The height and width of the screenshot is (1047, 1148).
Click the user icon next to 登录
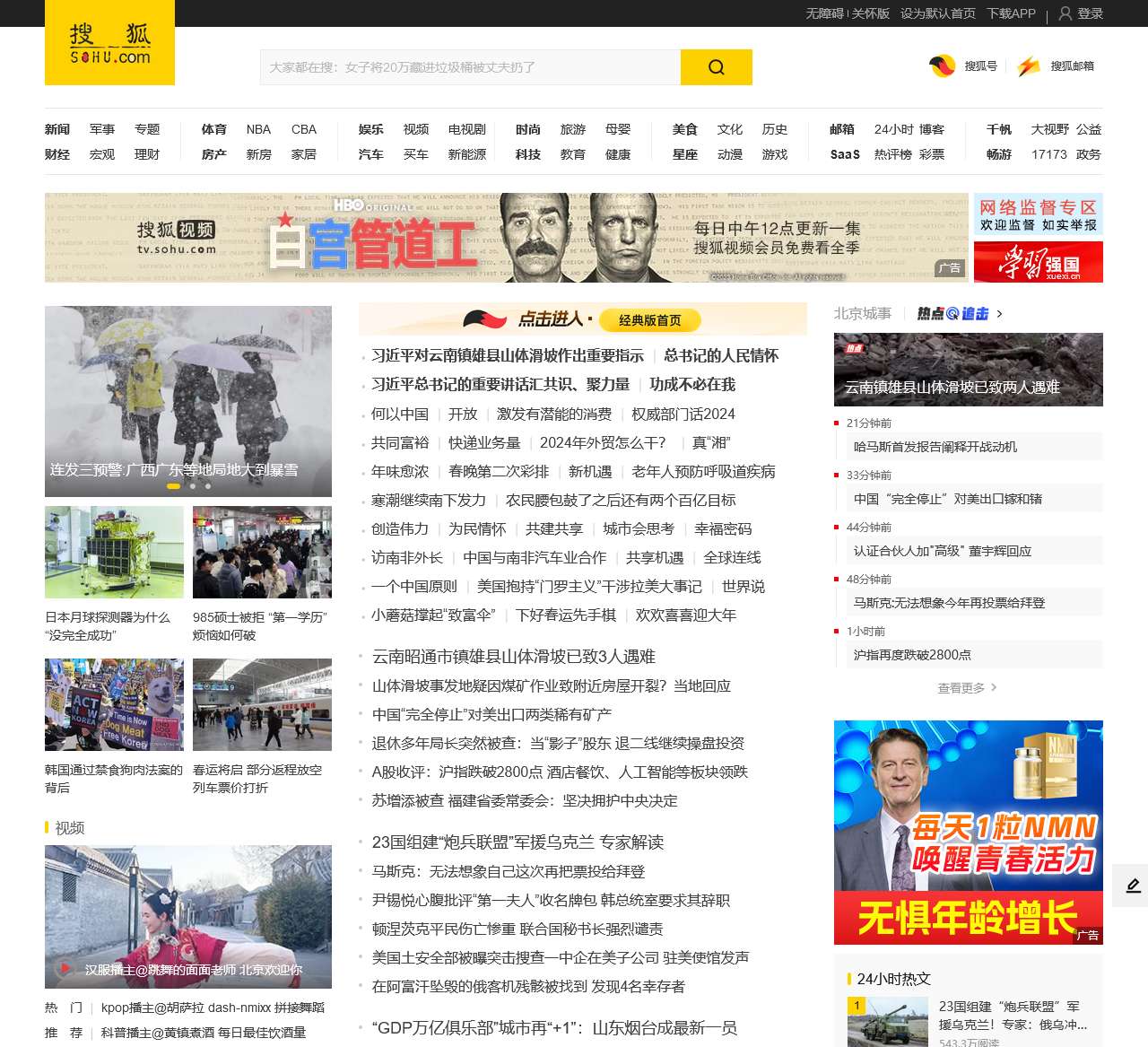[x=1064, y=13]
